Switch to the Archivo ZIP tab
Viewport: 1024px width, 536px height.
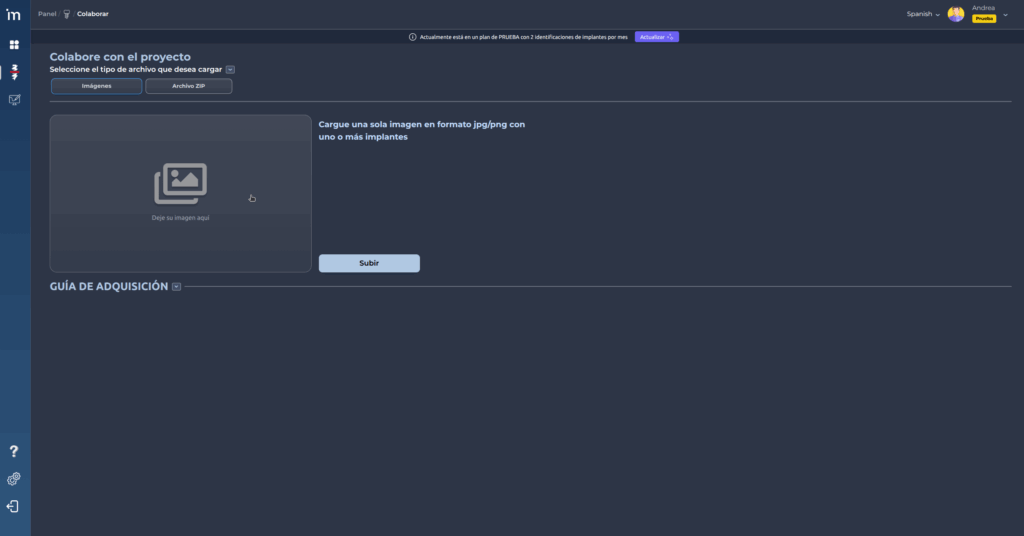coord(188,86)
